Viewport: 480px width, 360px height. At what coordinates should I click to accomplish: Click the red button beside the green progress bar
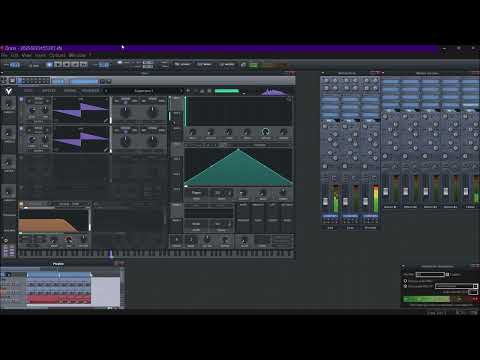point(475,299)
